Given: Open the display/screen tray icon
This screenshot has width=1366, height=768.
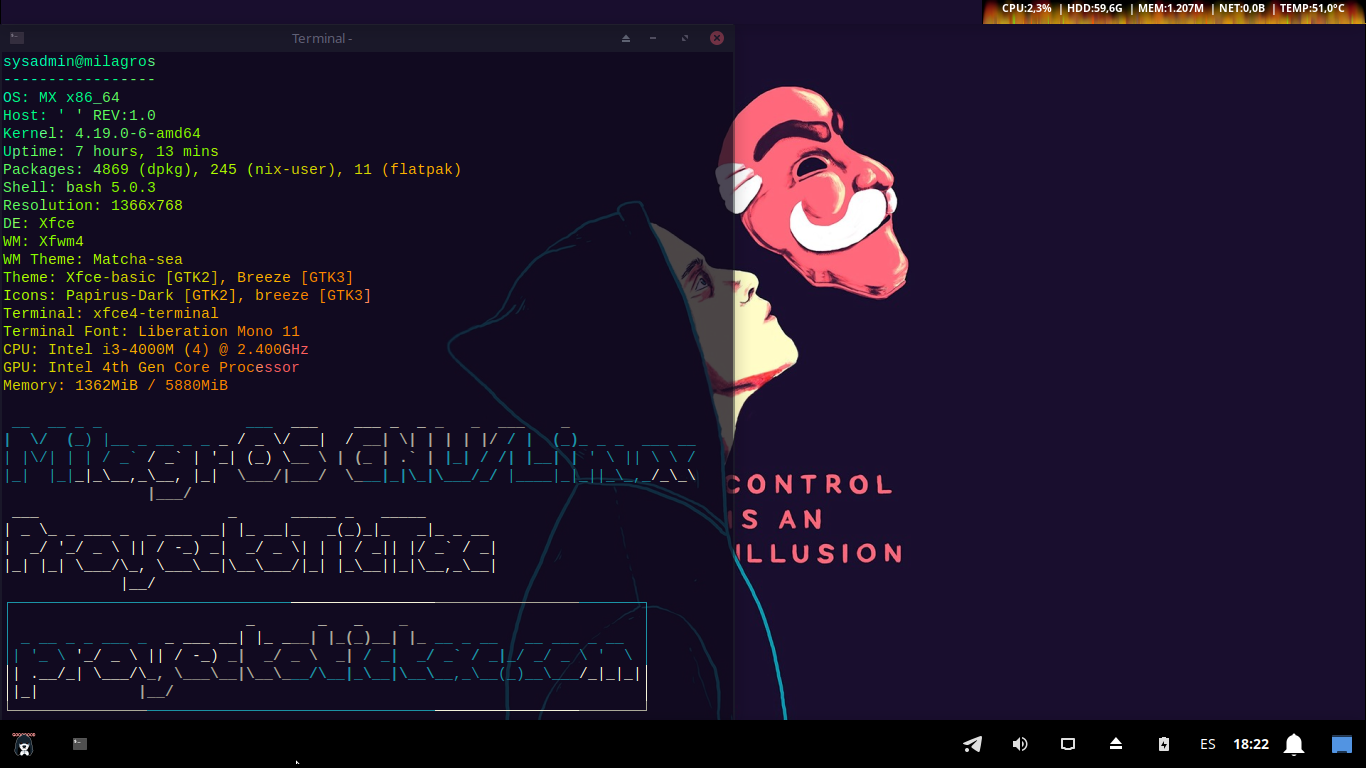Looking at the screenshot, I should pyautogui.click(x=1068, y=744).
